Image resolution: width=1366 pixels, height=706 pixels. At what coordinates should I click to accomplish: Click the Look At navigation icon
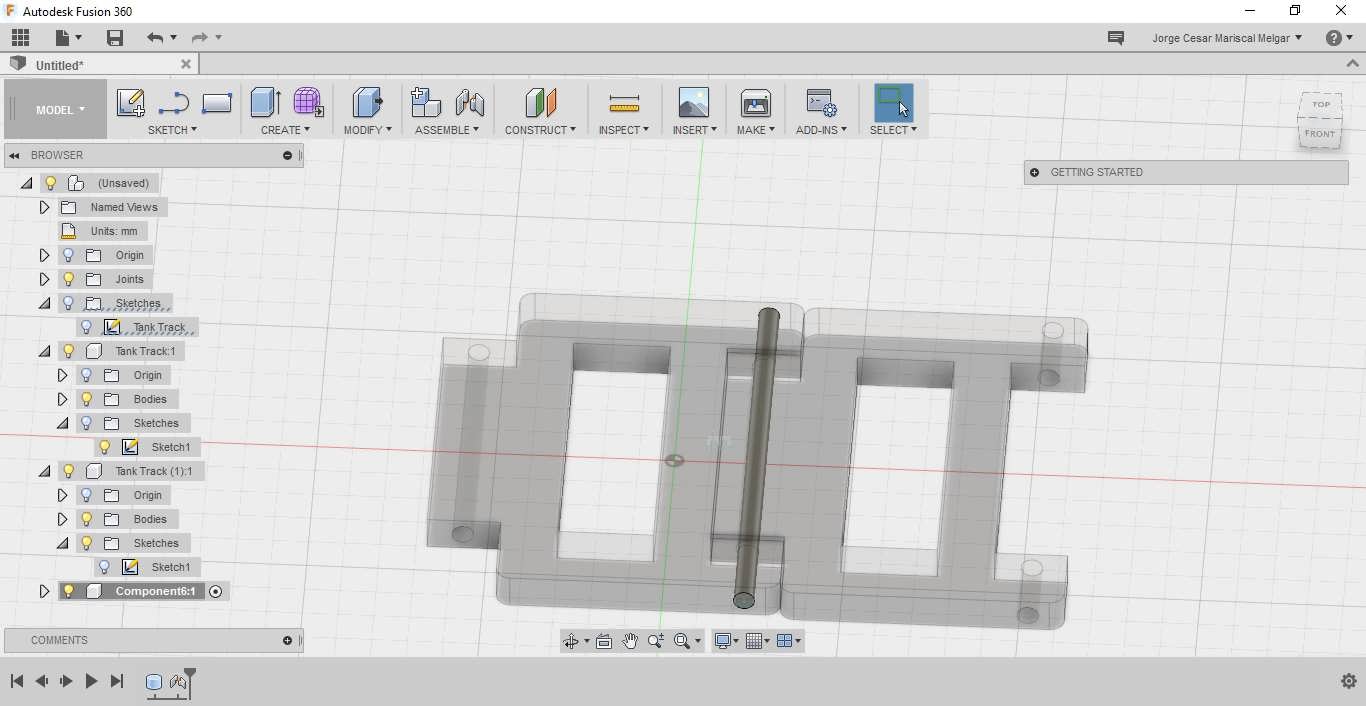pos(604,641)
